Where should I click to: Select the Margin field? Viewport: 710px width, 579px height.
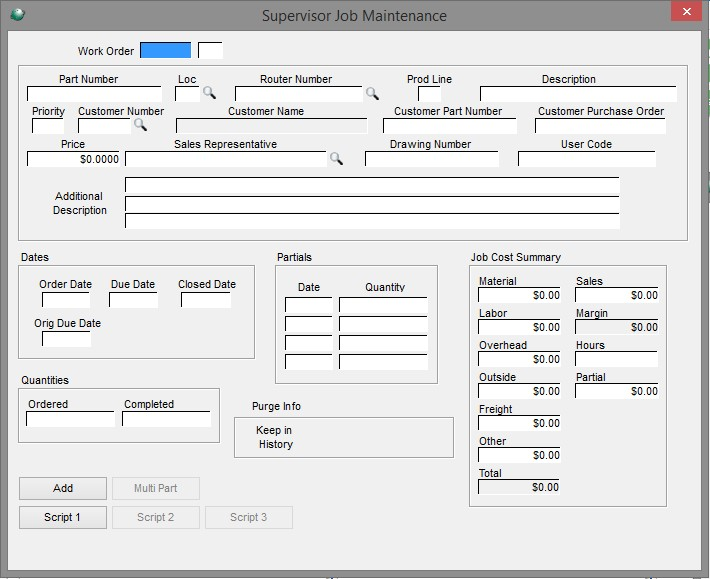[617, 327]
